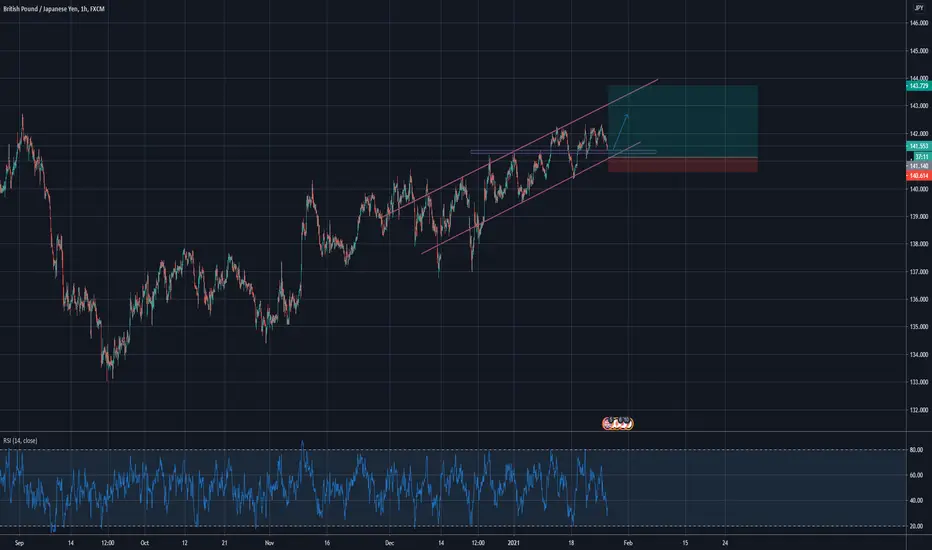Open the economic events flag cluster icon

click(618, 423)
